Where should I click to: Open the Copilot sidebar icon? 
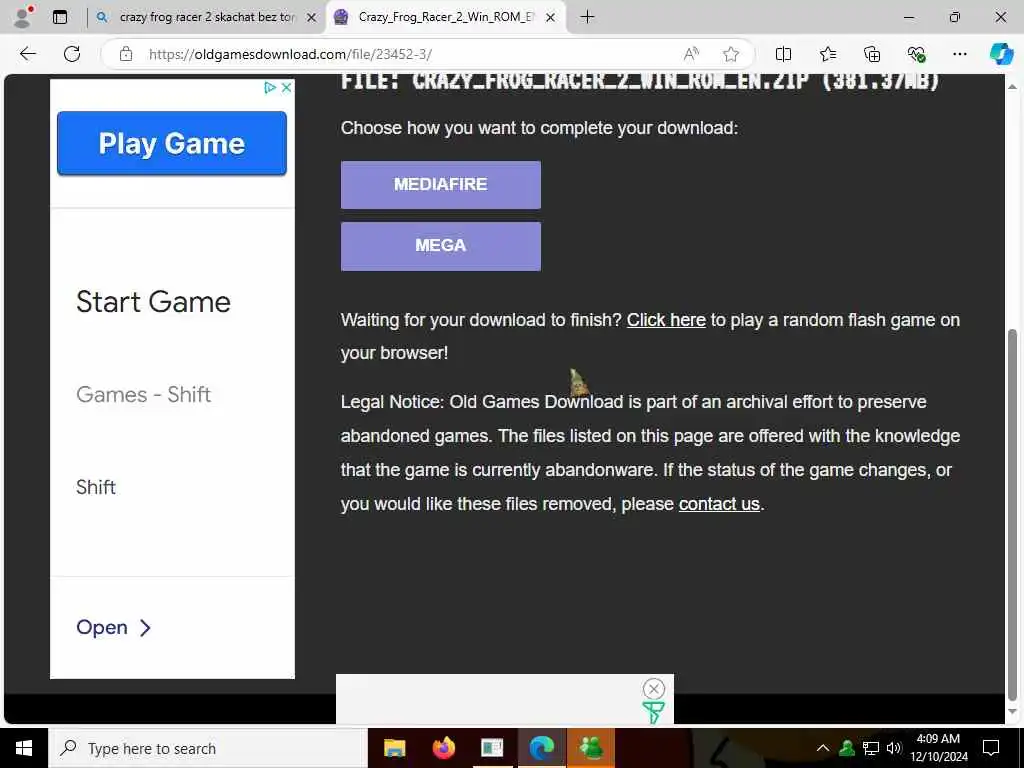point(1001,54)
